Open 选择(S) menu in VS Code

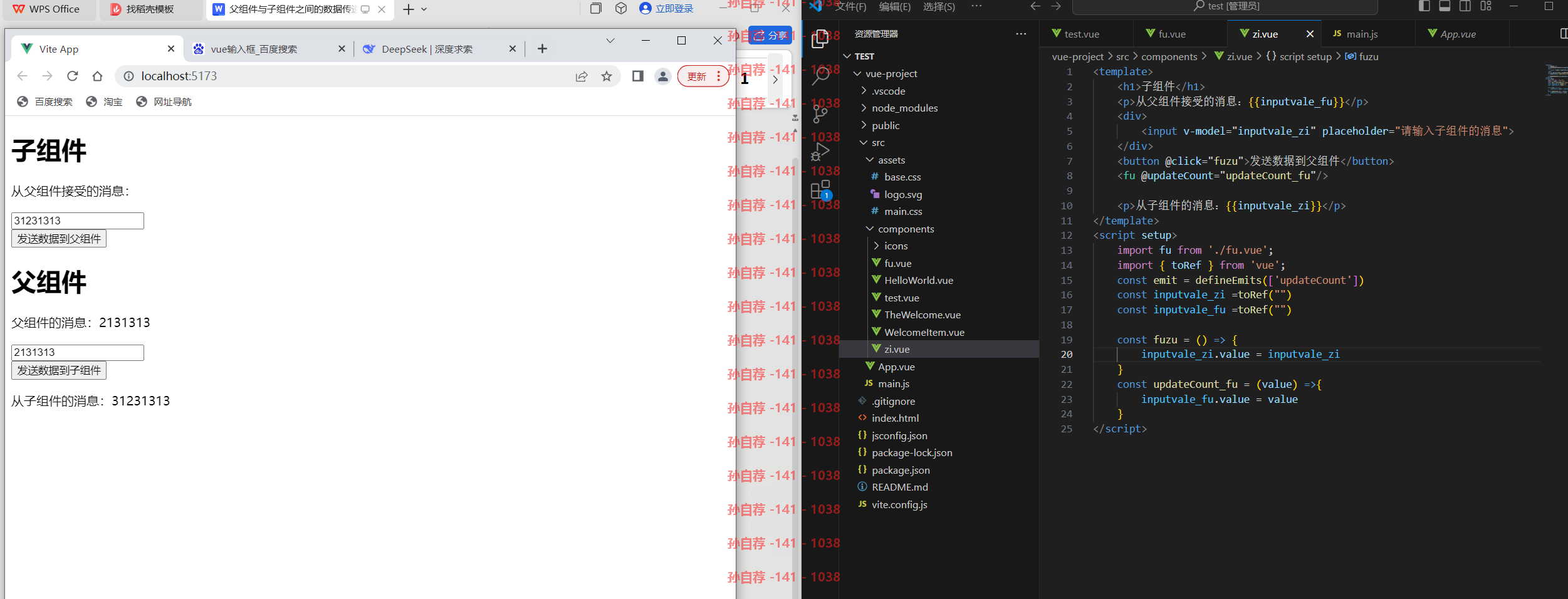pos(939,6)
